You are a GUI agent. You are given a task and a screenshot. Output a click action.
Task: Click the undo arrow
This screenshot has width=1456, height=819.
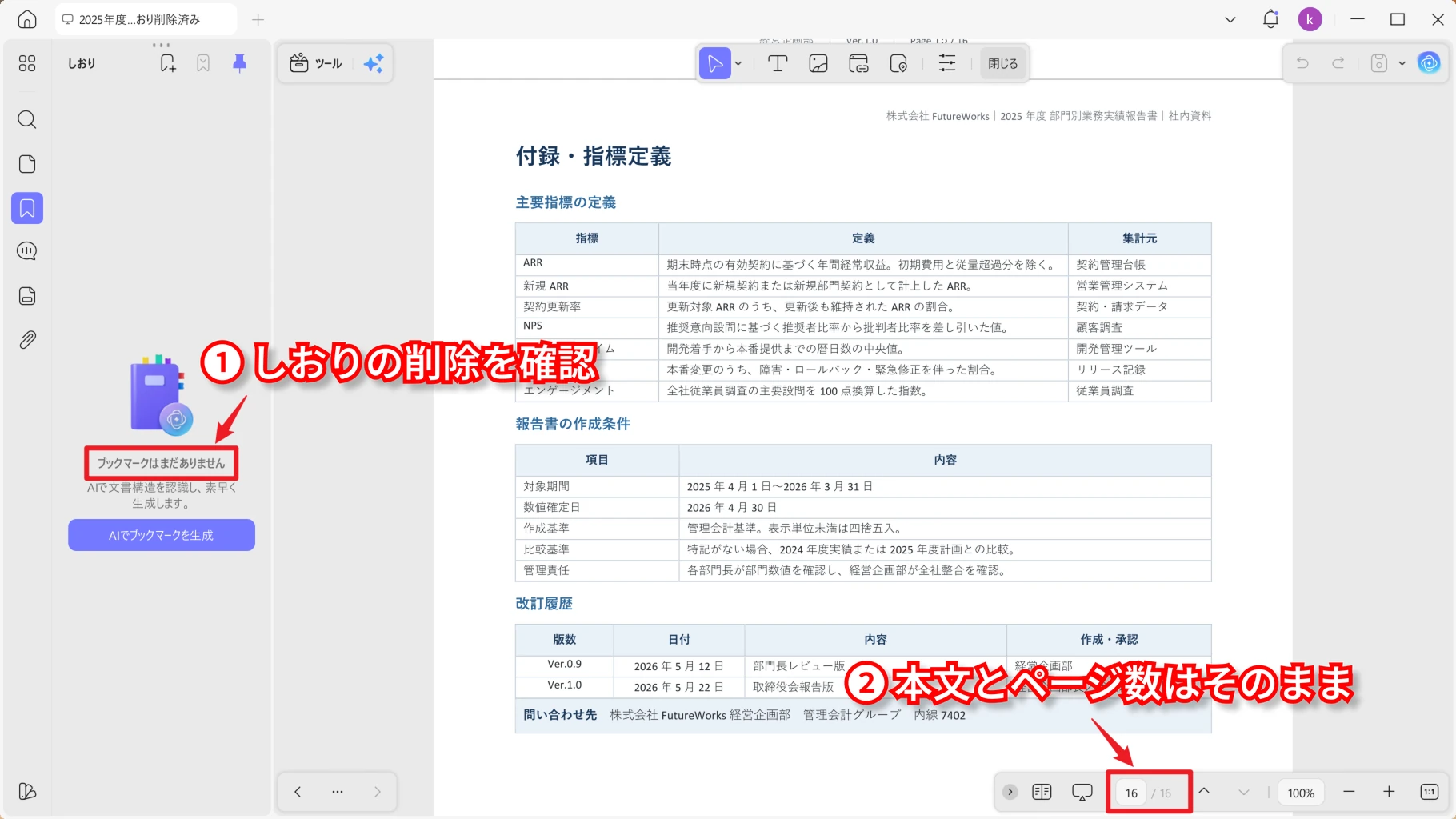(x=1302, y=63)
